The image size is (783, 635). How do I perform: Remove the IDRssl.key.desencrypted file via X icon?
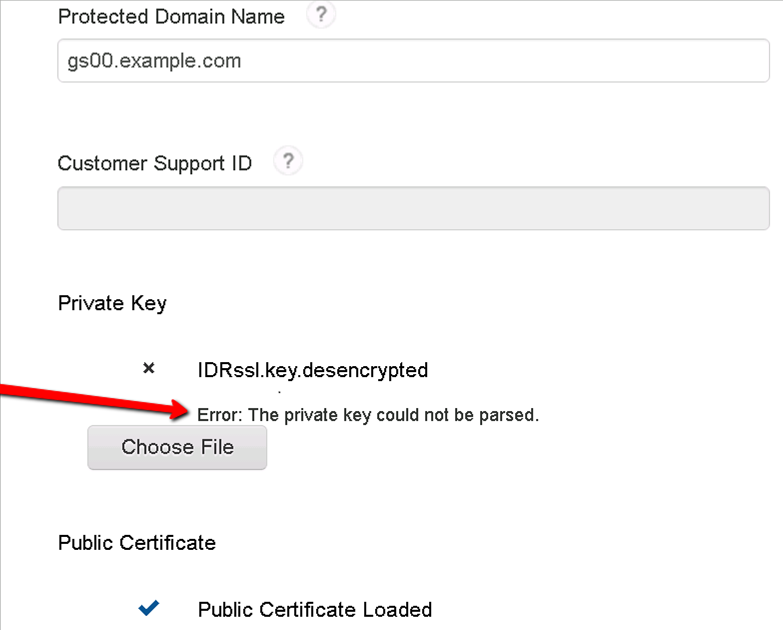[149, 369]
